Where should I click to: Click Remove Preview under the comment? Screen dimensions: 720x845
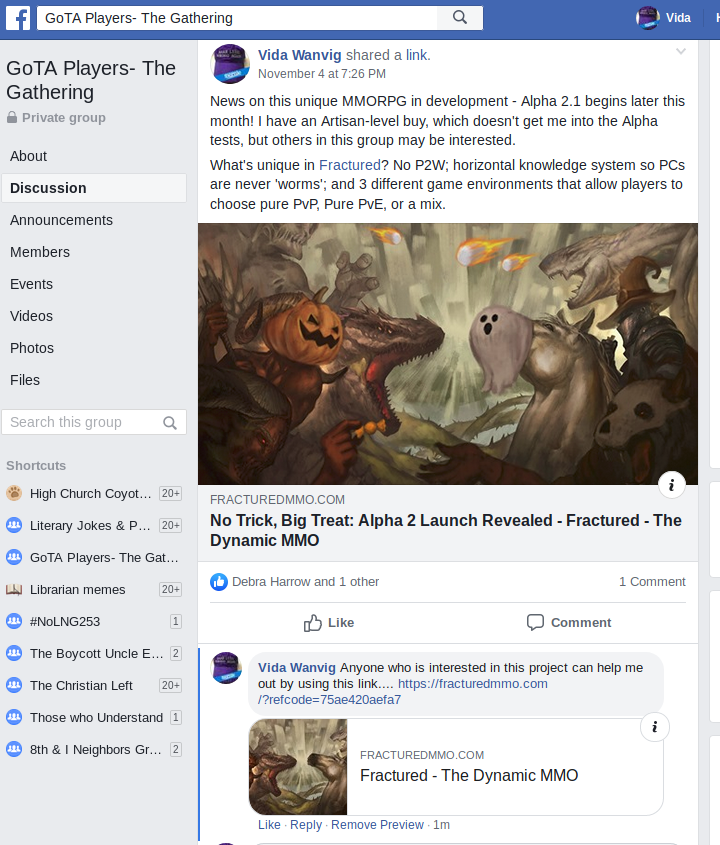click(377, 825)
